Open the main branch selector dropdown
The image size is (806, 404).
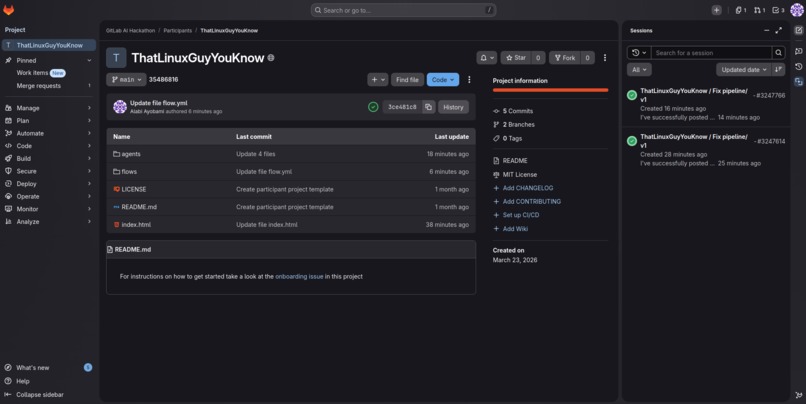(126, 80)
